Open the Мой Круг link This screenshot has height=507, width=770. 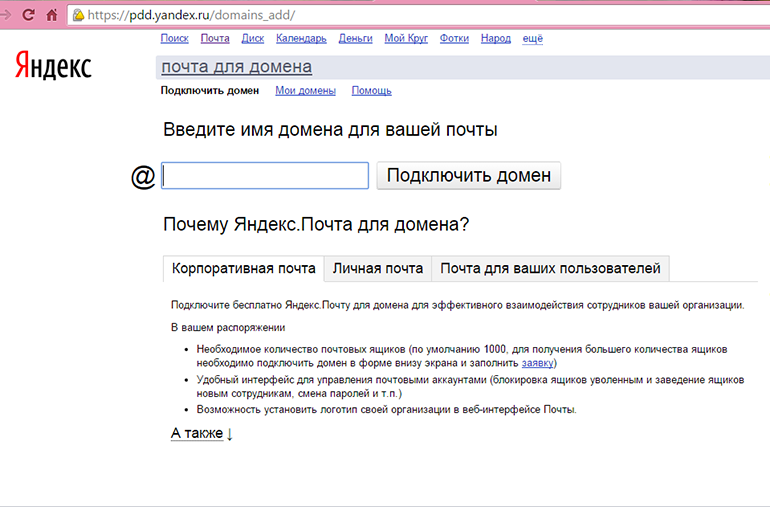406,38
